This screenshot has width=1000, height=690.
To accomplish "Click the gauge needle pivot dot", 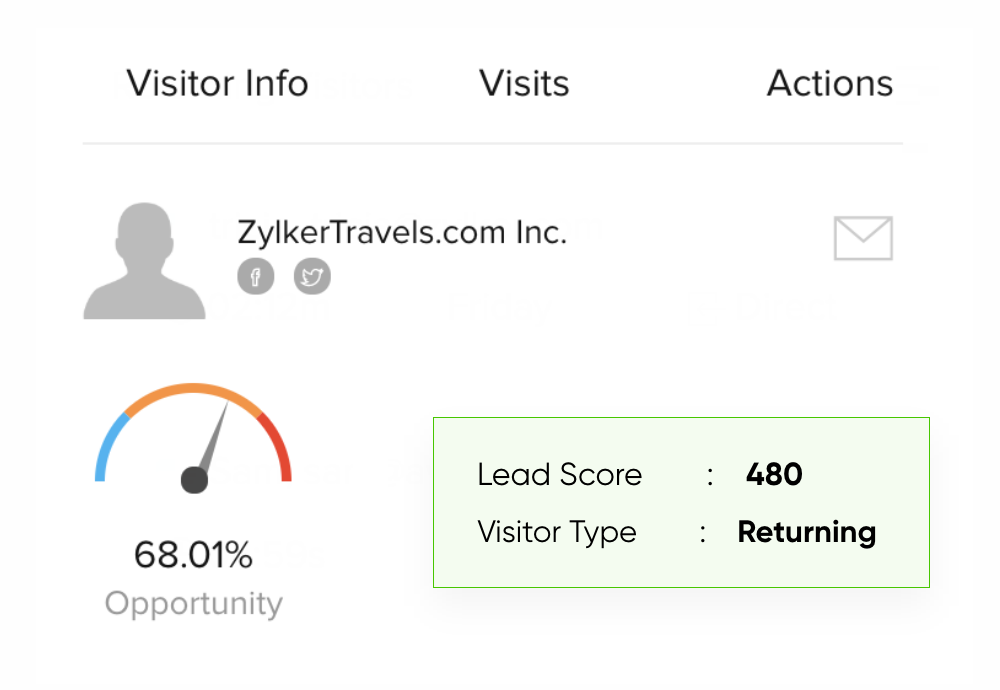I will pyautogui.click(x=194, y=480).
